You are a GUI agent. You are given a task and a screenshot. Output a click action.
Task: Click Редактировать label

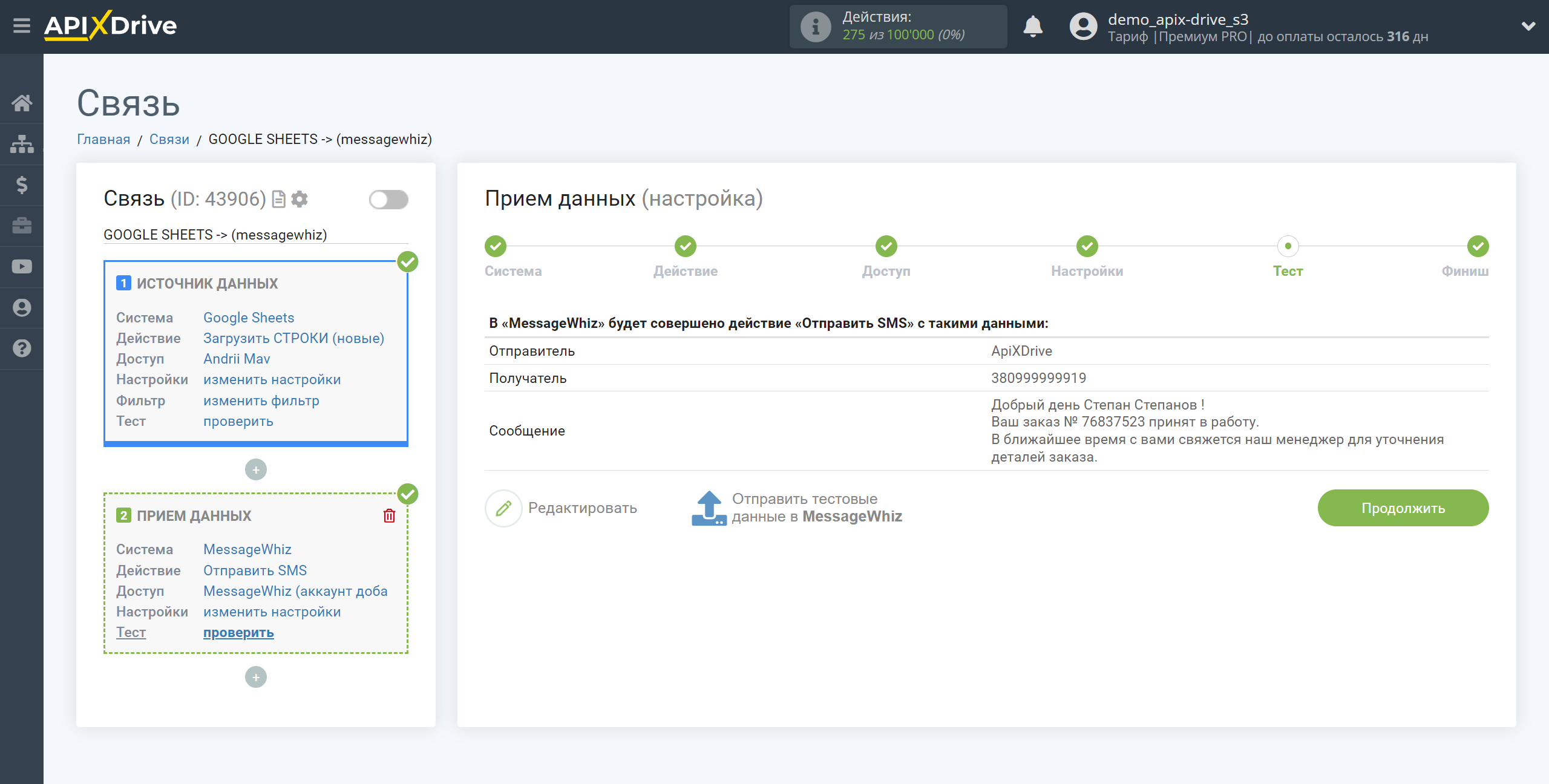[x=582, y=508]
